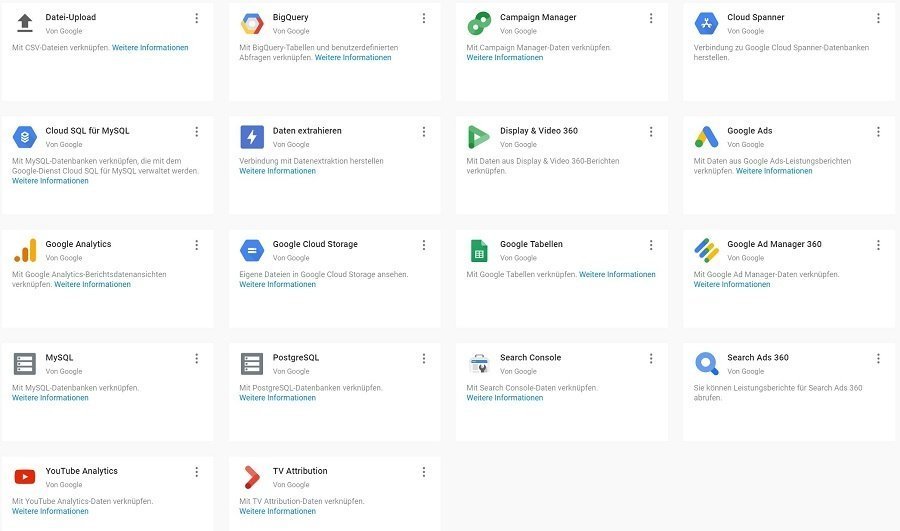Select the Search Ads 360 connector title
This screenshot has width=900, height=531.
[x=758, y=358]
